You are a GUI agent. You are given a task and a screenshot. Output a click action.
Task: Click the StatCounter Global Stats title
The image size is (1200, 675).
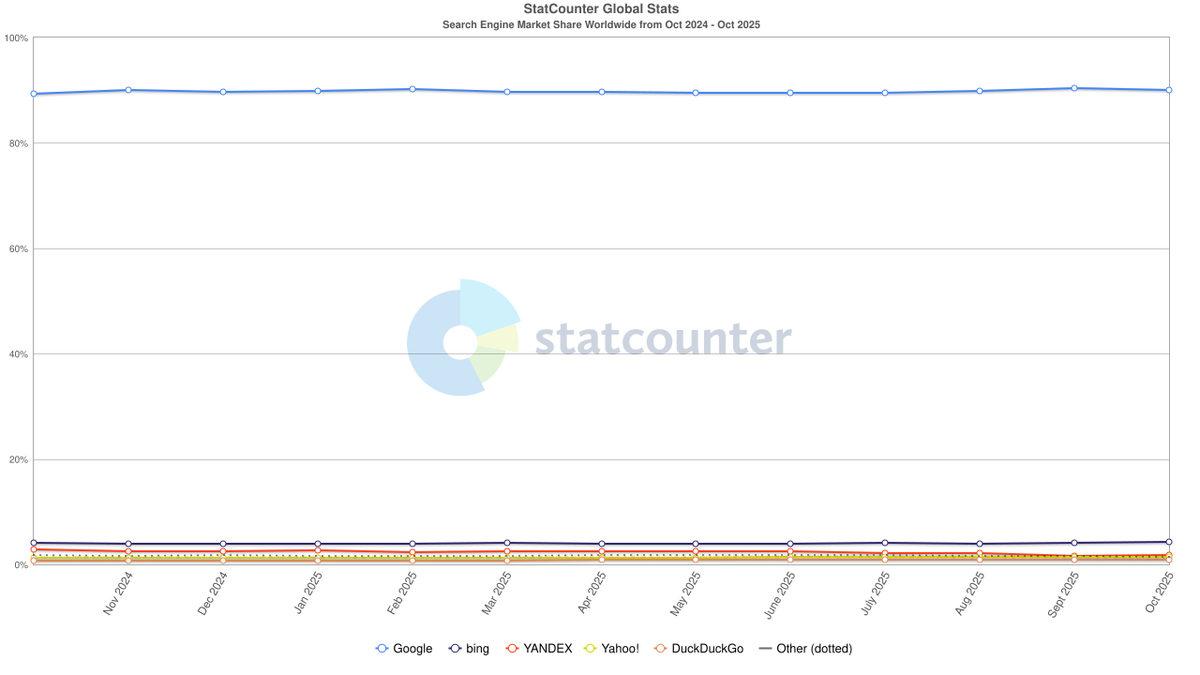(x=601, y=9)
